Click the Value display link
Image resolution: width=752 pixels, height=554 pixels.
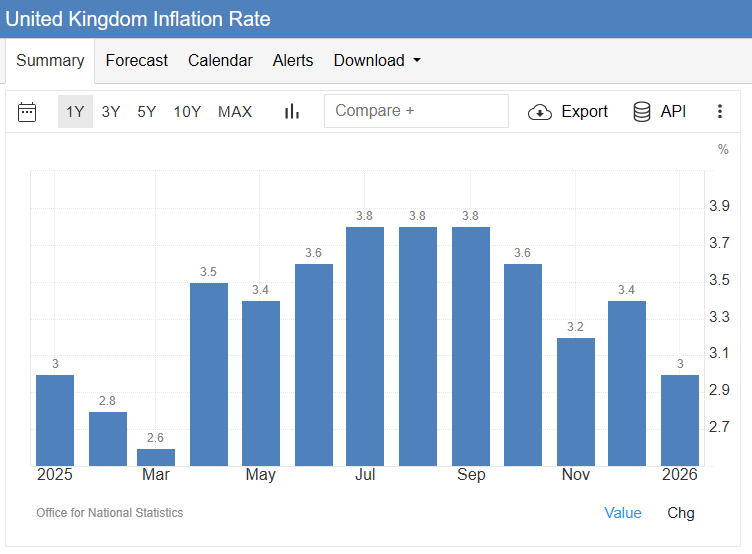(623, 513)
